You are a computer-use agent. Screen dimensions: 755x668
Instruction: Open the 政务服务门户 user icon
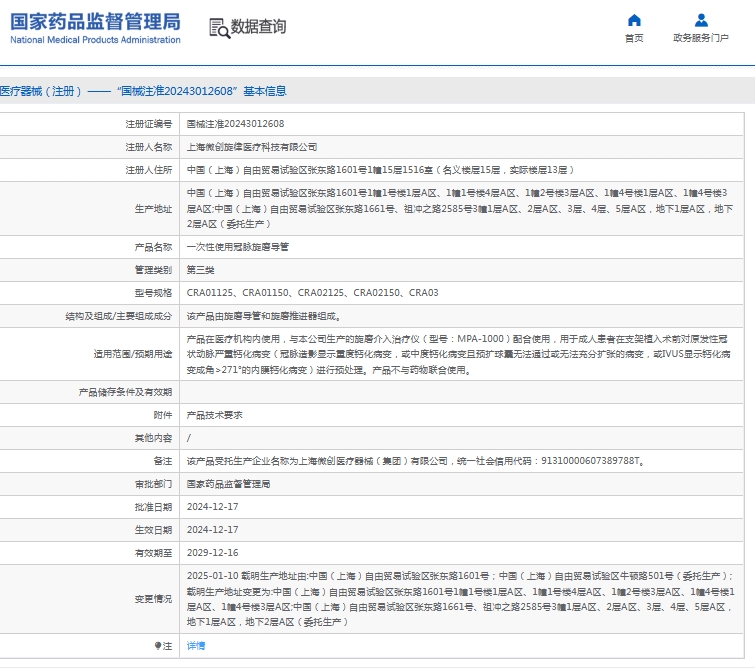701,20
